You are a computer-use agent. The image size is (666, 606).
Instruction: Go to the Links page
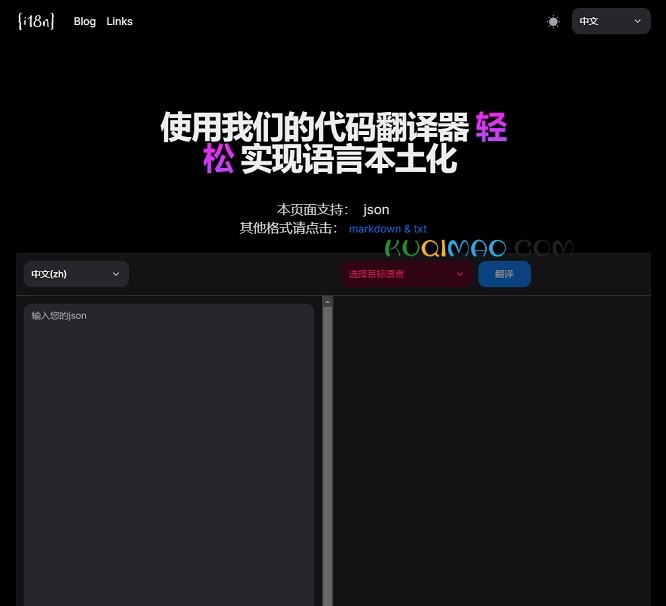tap(119, 21)
